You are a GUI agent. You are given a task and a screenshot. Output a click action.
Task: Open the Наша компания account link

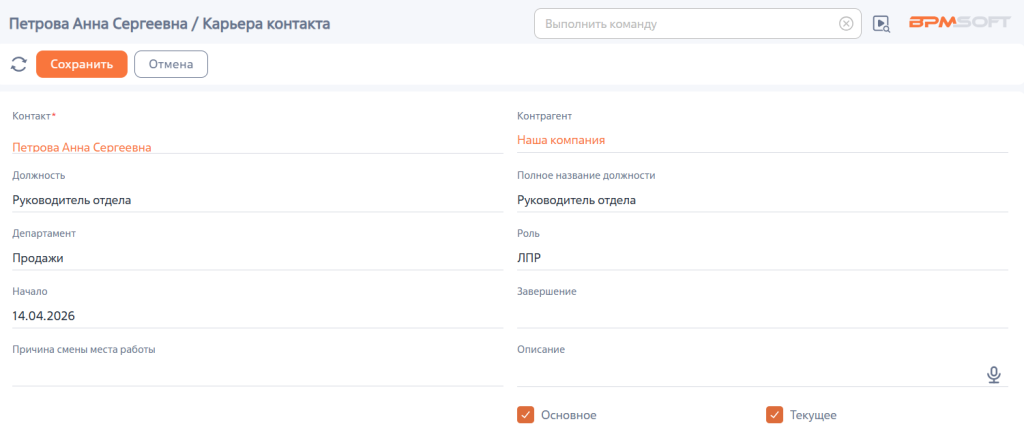[x=561, y=140]
